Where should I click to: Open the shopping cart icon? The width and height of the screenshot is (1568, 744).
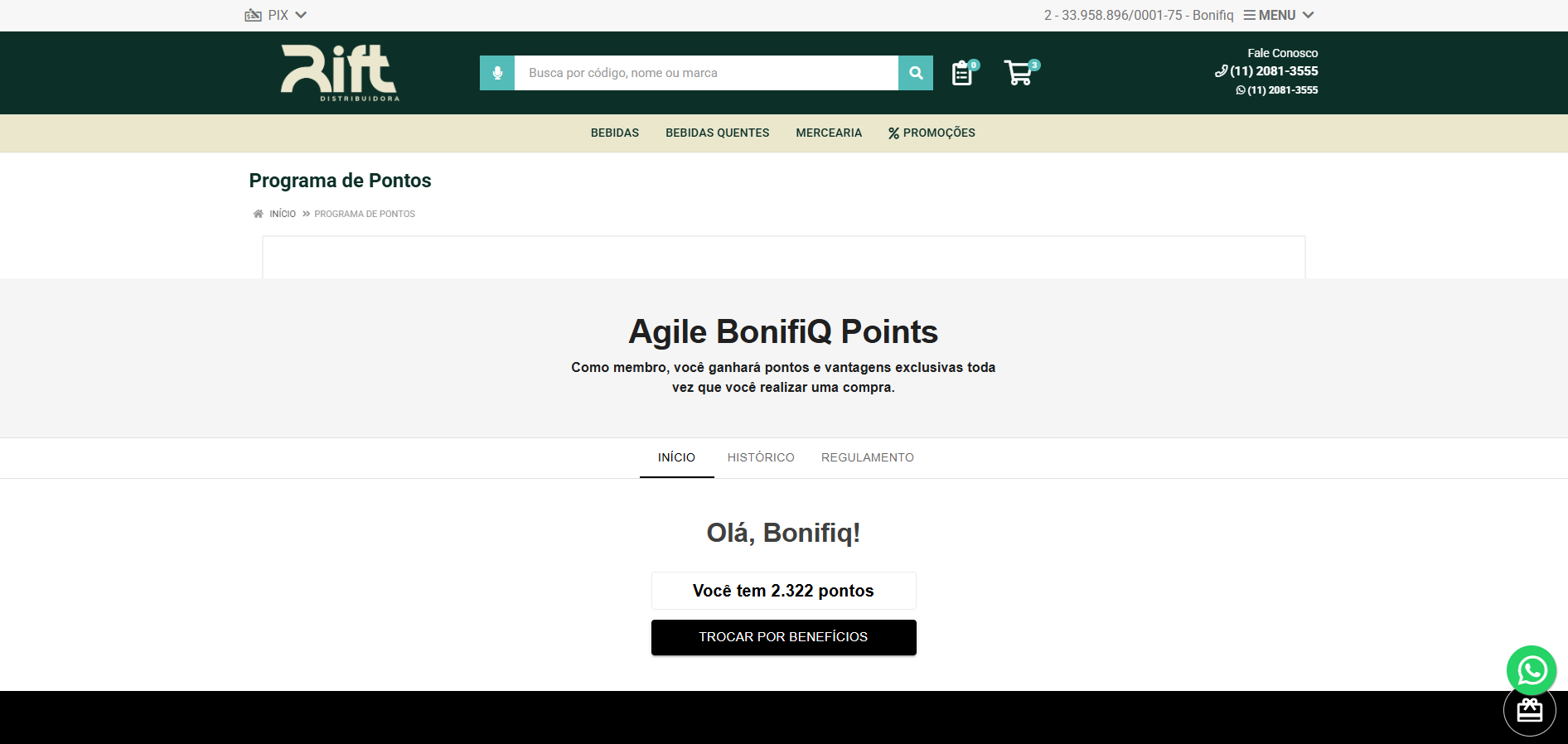click(1020, 72)
